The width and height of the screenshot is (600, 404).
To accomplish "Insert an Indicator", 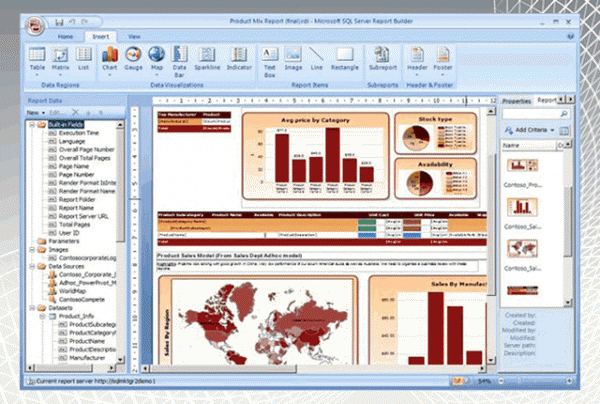I will click(239, 59).
